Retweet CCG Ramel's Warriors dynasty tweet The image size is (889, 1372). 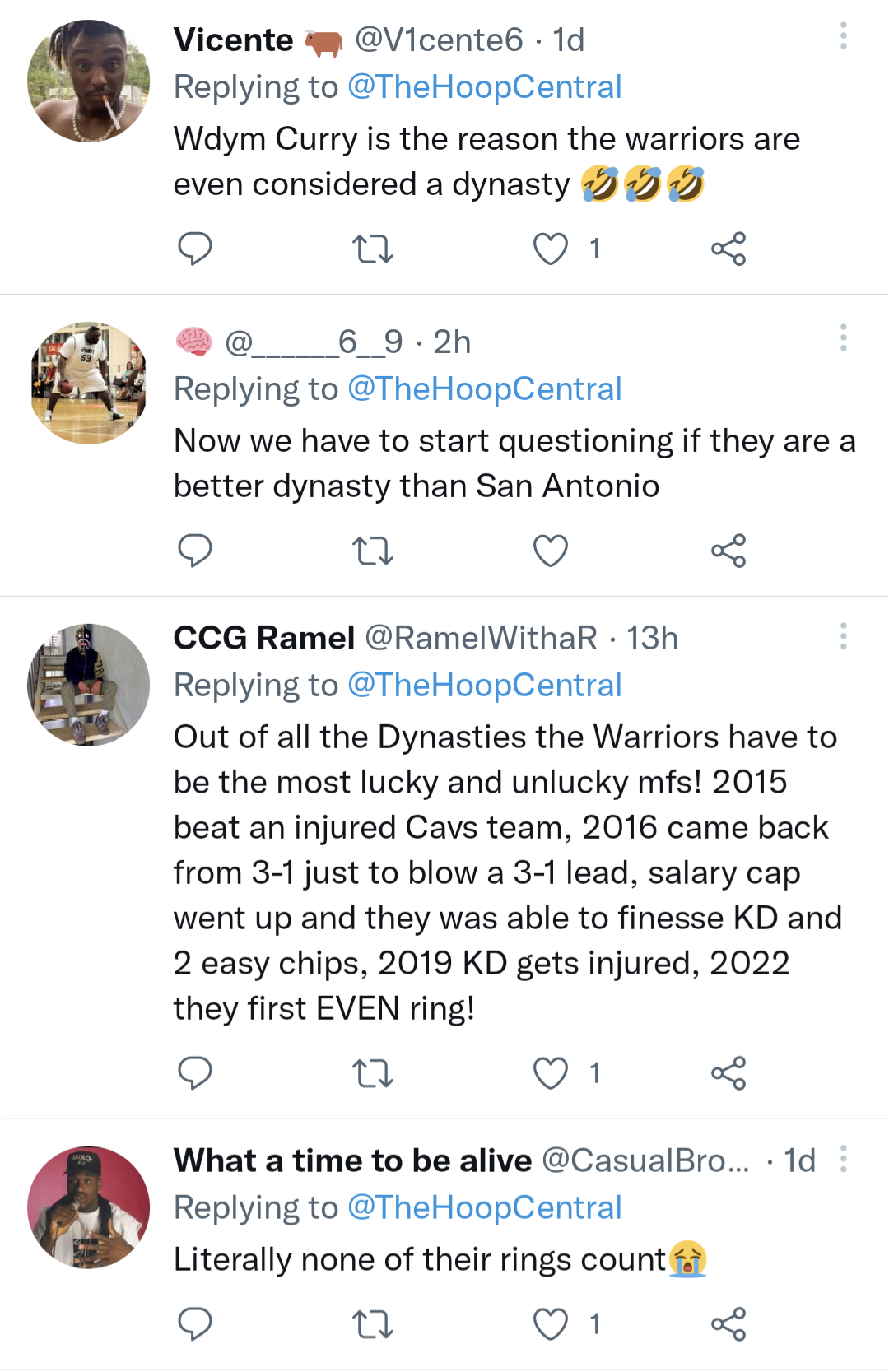point(372,1073)
